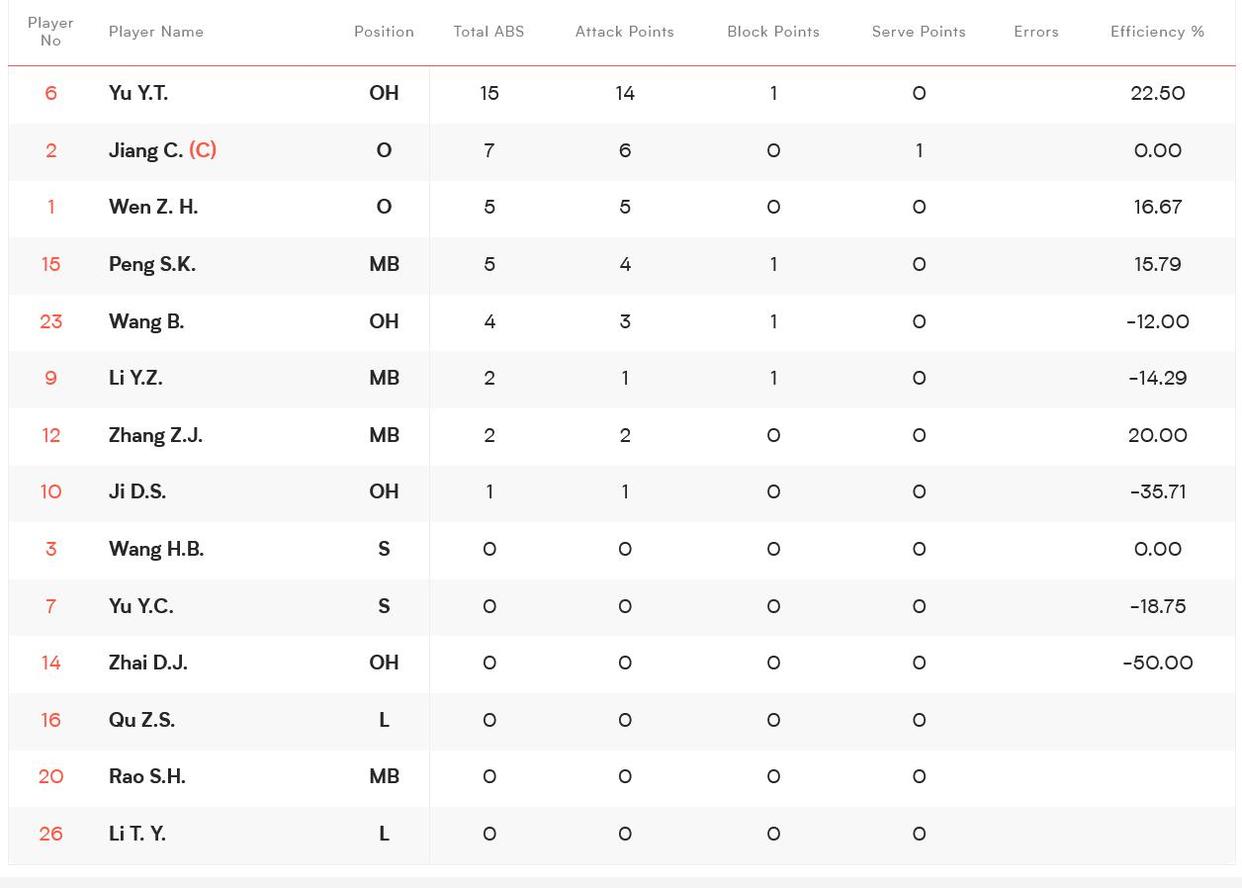Select Wang B. player entry
This screenshot has width=1242, height=888.
(621, 321)
